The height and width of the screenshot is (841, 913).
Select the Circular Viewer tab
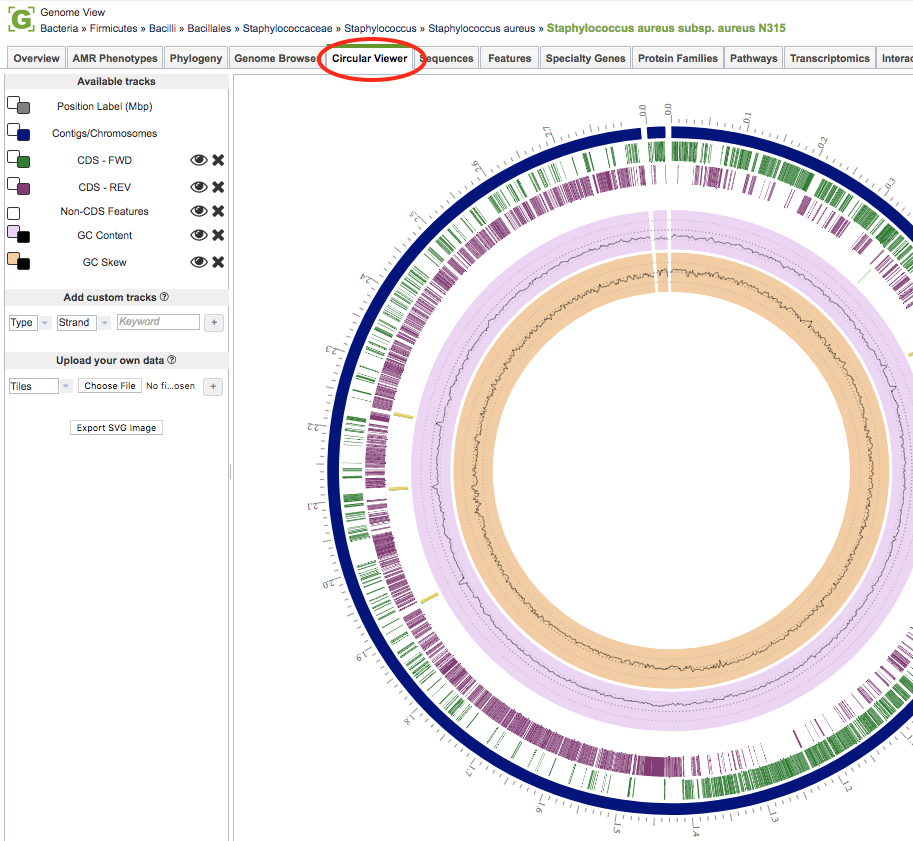[x=369, y=58]
